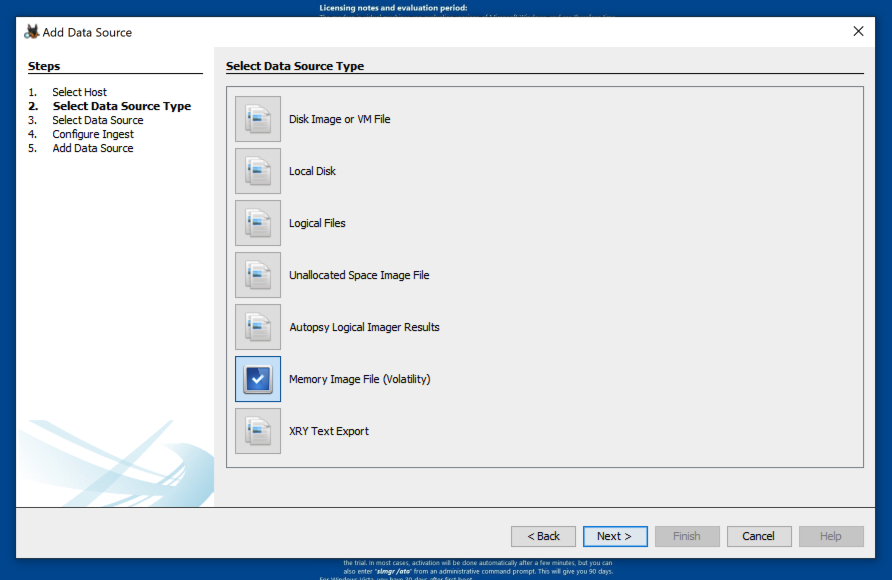Select the Disk Image or VM File icon

click(258, 119)
